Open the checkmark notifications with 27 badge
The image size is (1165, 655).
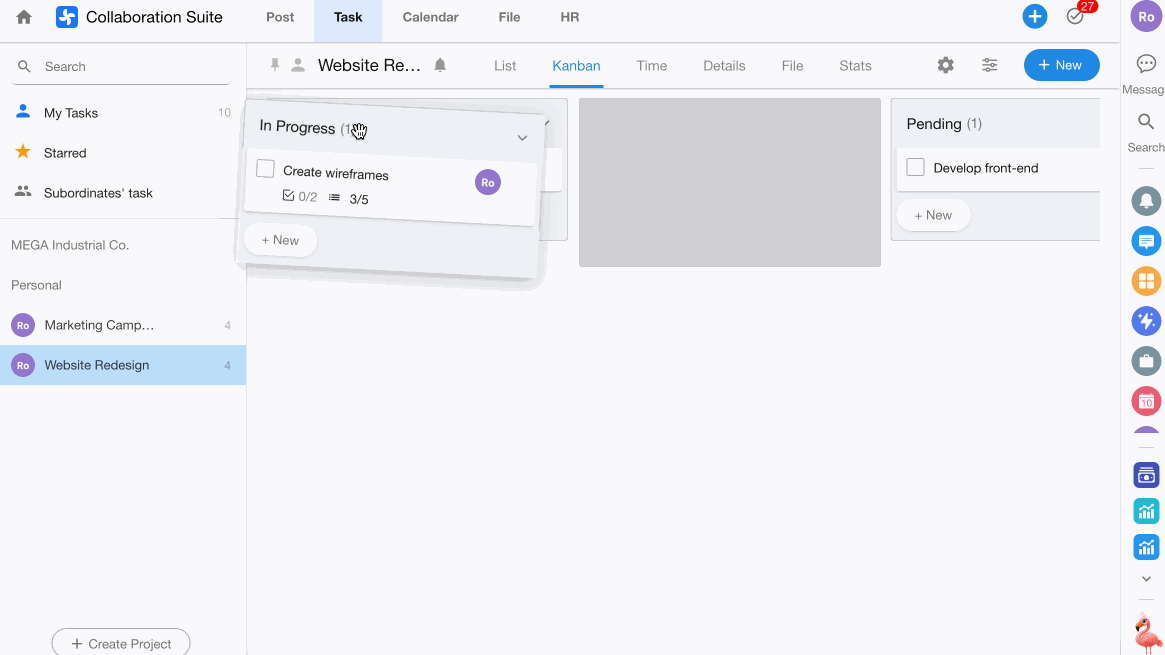coord(1075,17)
